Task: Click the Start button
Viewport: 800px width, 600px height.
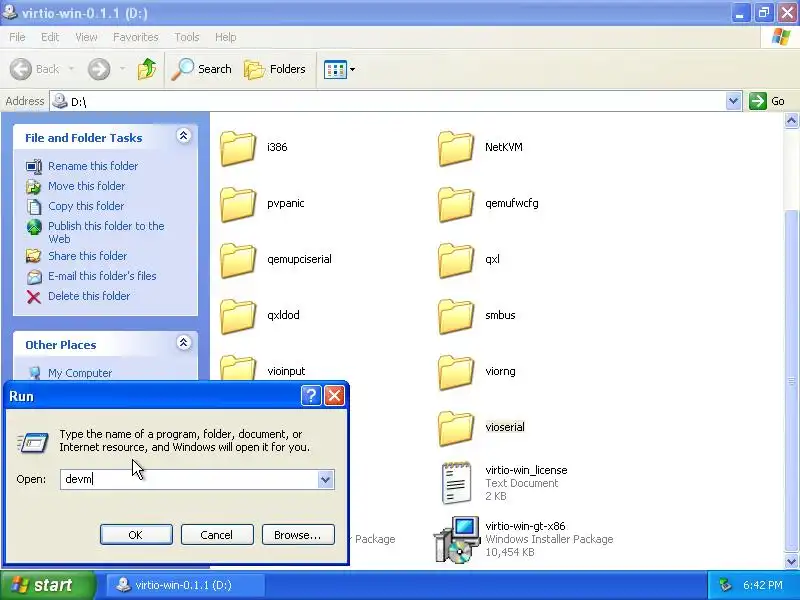Action: [x=47, y=585]
